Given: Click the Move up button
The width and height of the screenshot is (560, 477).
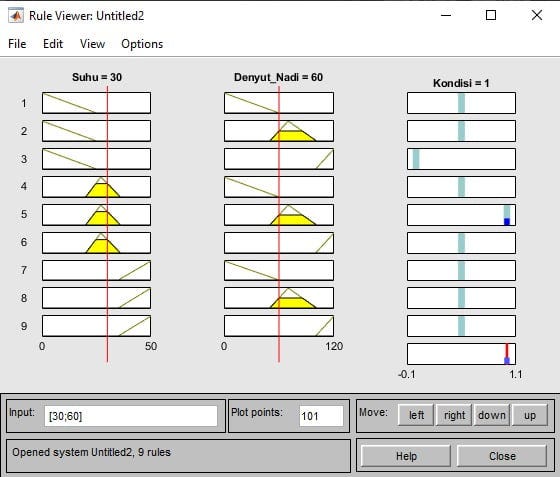Looking at the screenshot, I should point(530,415).
